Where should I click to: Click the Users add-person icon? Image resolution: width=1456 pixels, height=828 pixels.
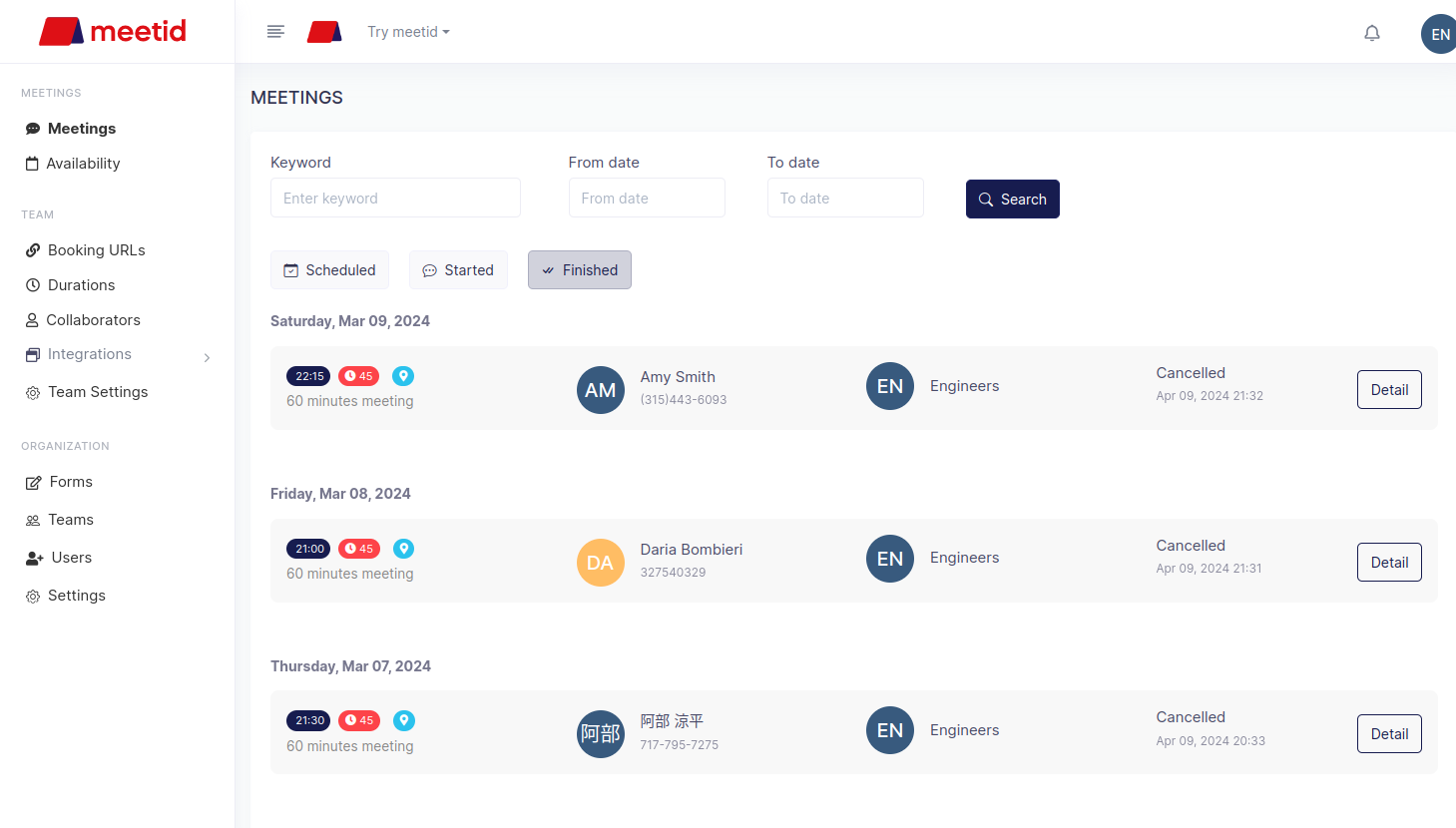(x=35, y=559)
